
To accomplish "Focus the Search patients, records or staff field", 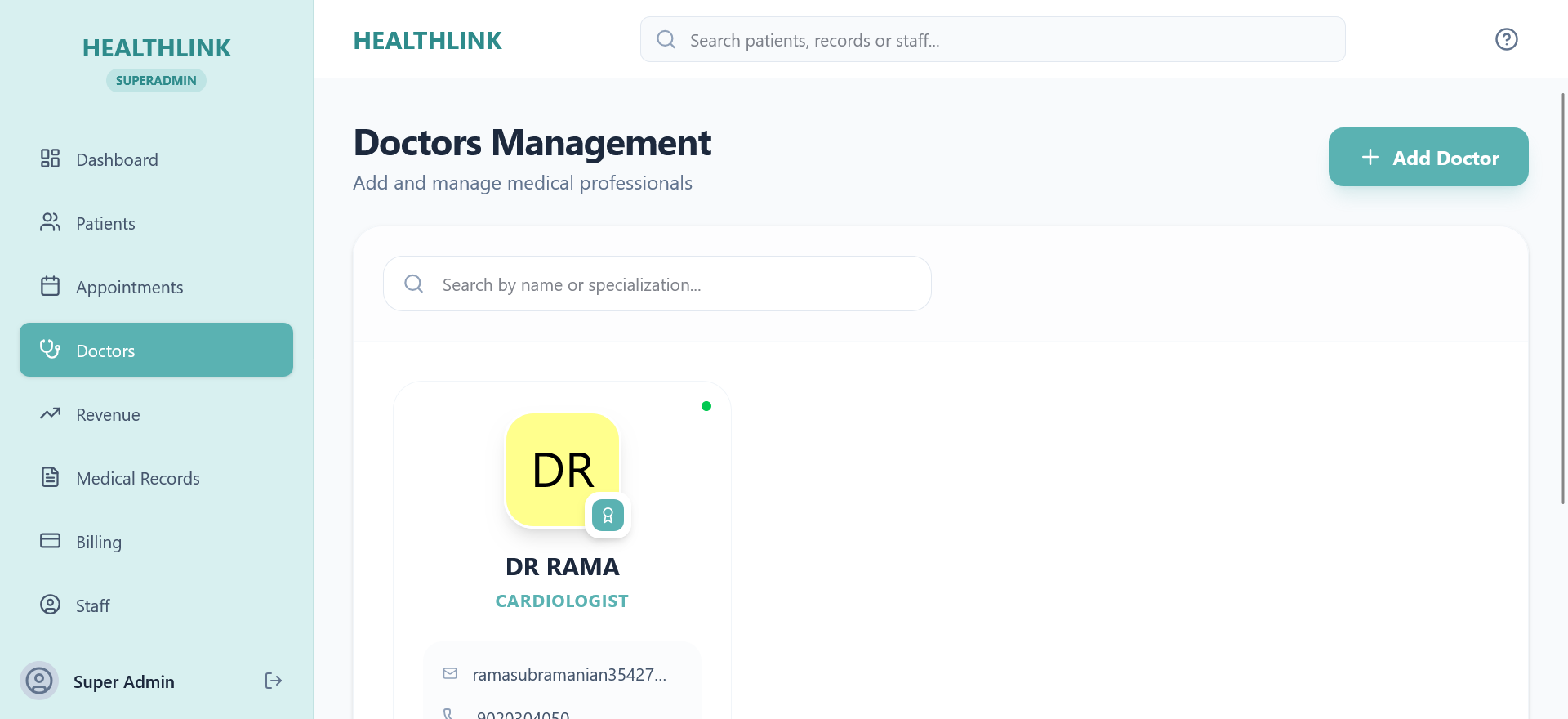I will (992, 39).
